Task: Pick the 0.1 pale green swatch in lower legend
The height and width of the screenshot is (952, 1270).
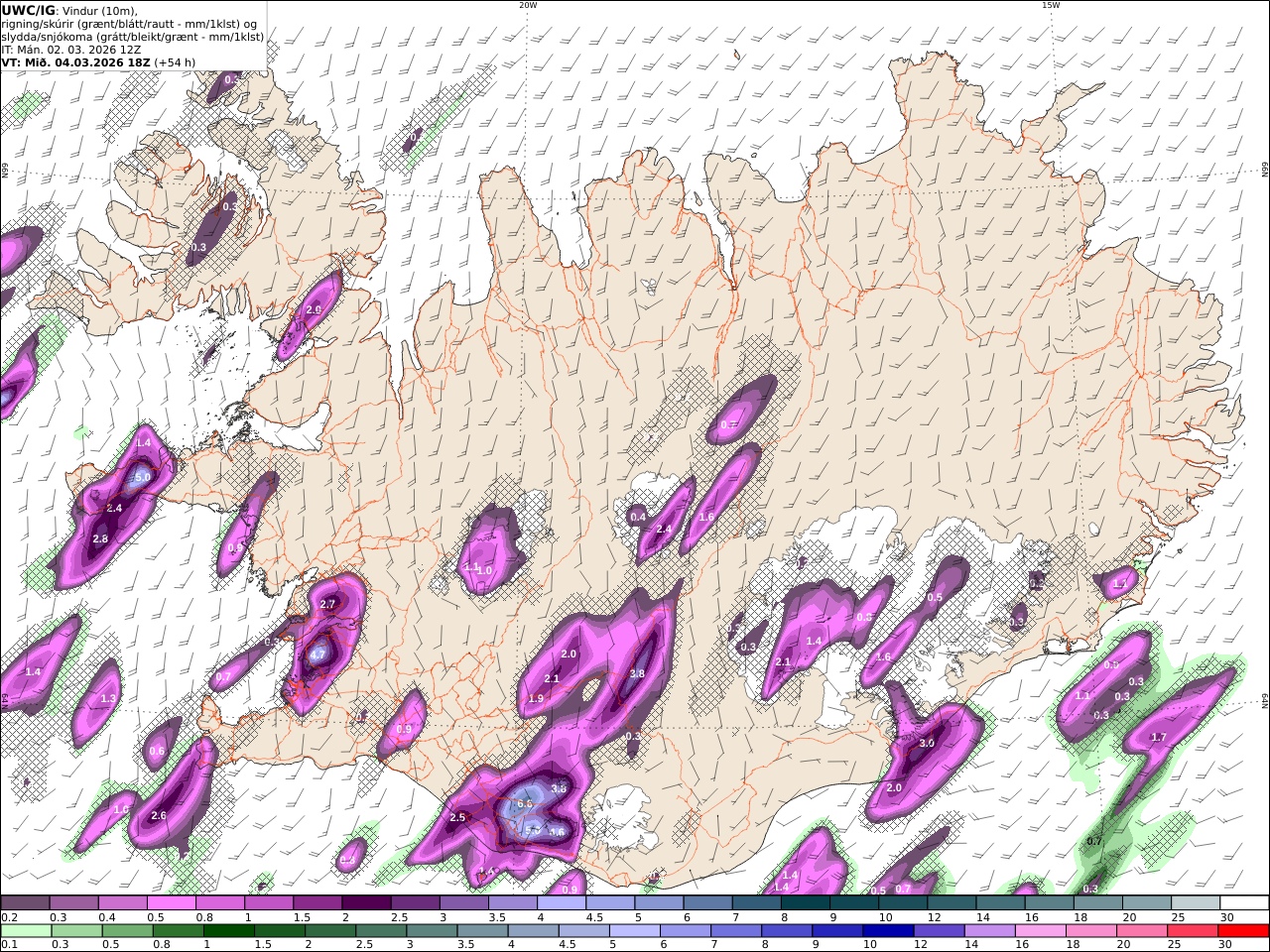Action: [x=26, y=931]
